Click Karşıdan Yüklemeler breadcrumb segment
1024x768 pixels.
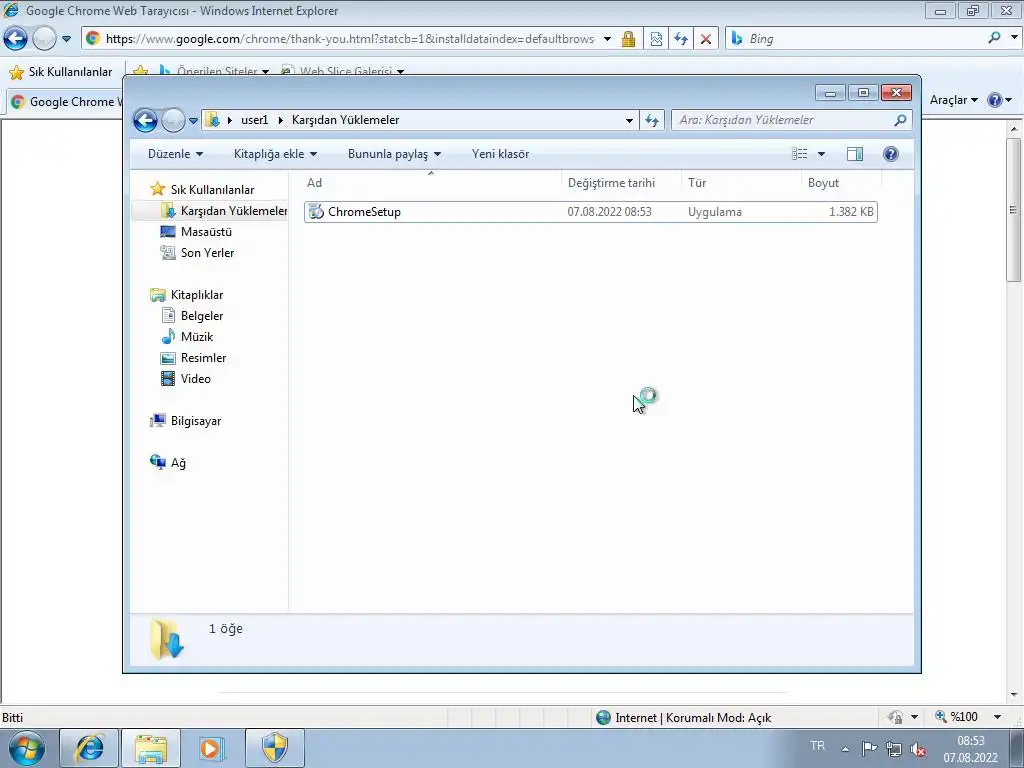345,120
